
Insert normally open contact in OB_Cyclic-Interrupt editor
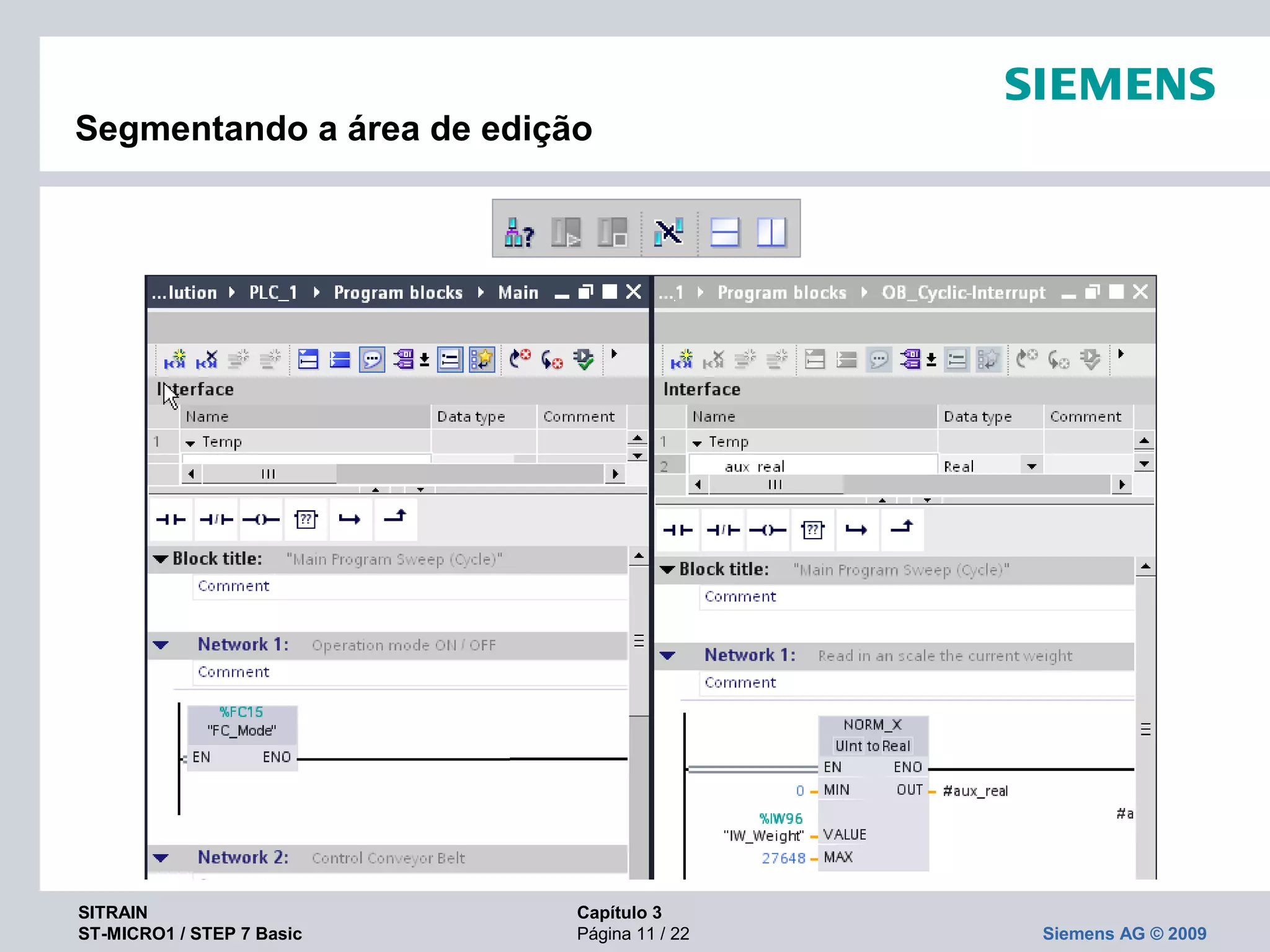[x=678, y=530]
